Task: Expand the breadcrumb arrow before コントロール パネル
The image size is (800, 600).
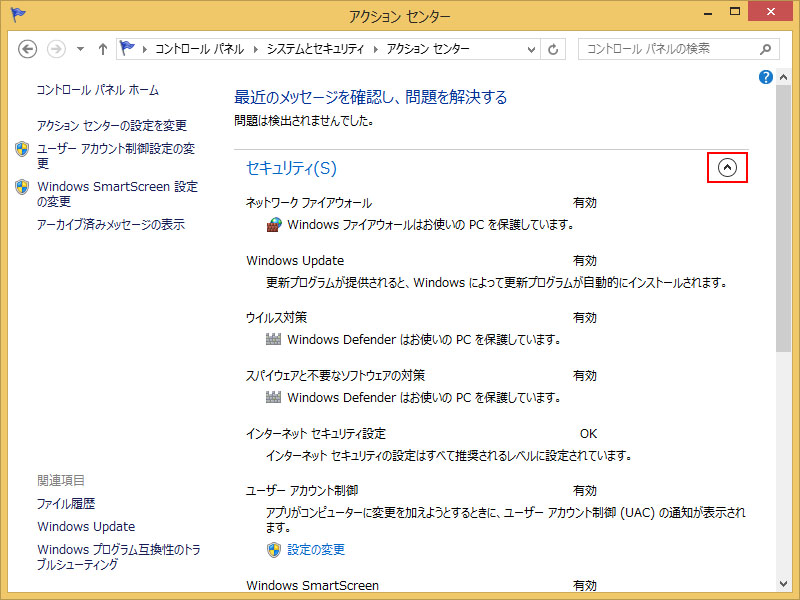Action: pyautogui.click(x=145, y=49)
